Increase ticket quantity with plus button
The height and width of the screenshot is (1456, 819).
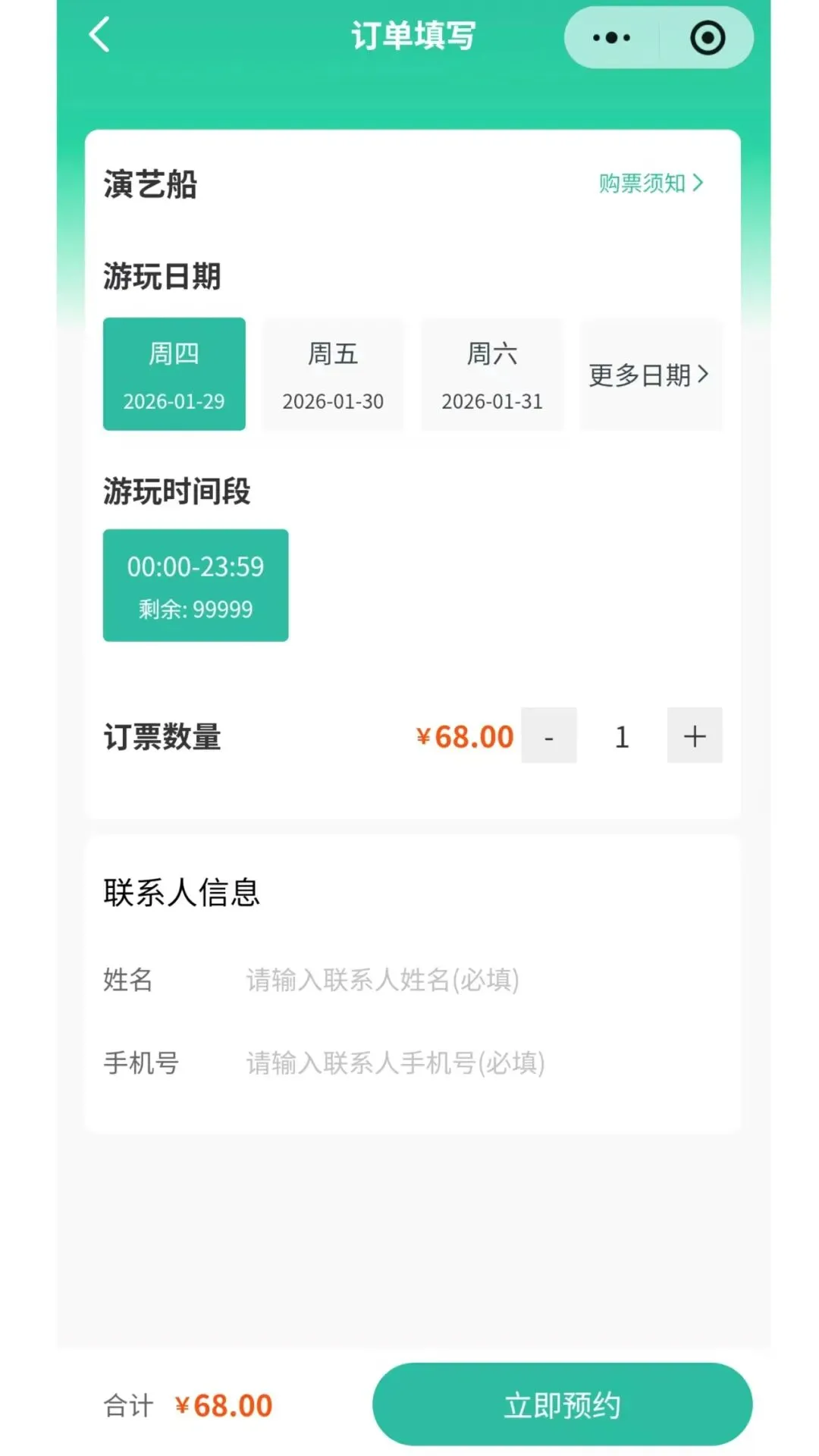(x=695, y=736)
